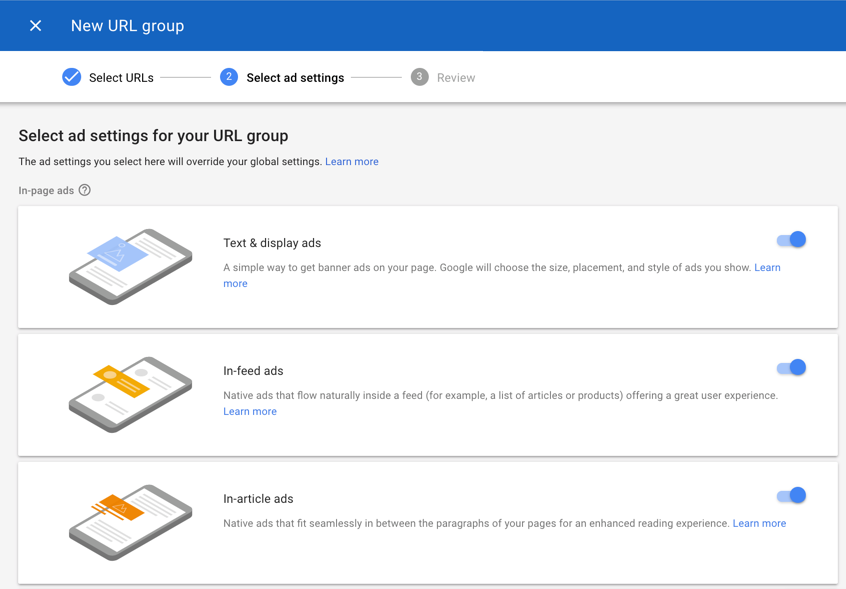Image resolution: width=846 pixels, height=589 pixels.
Task: Go back to the Select URLs step
Action: coord(121,78)
